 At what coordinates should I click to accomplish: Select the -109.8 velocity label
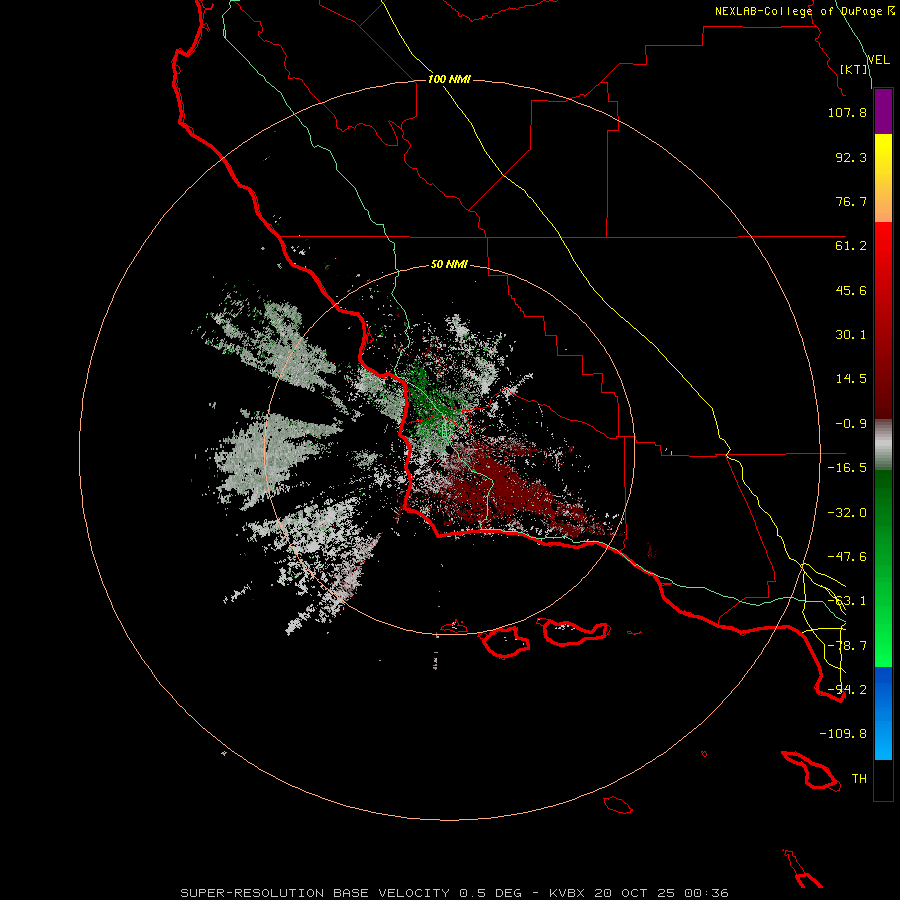click(x=843, y=734)
